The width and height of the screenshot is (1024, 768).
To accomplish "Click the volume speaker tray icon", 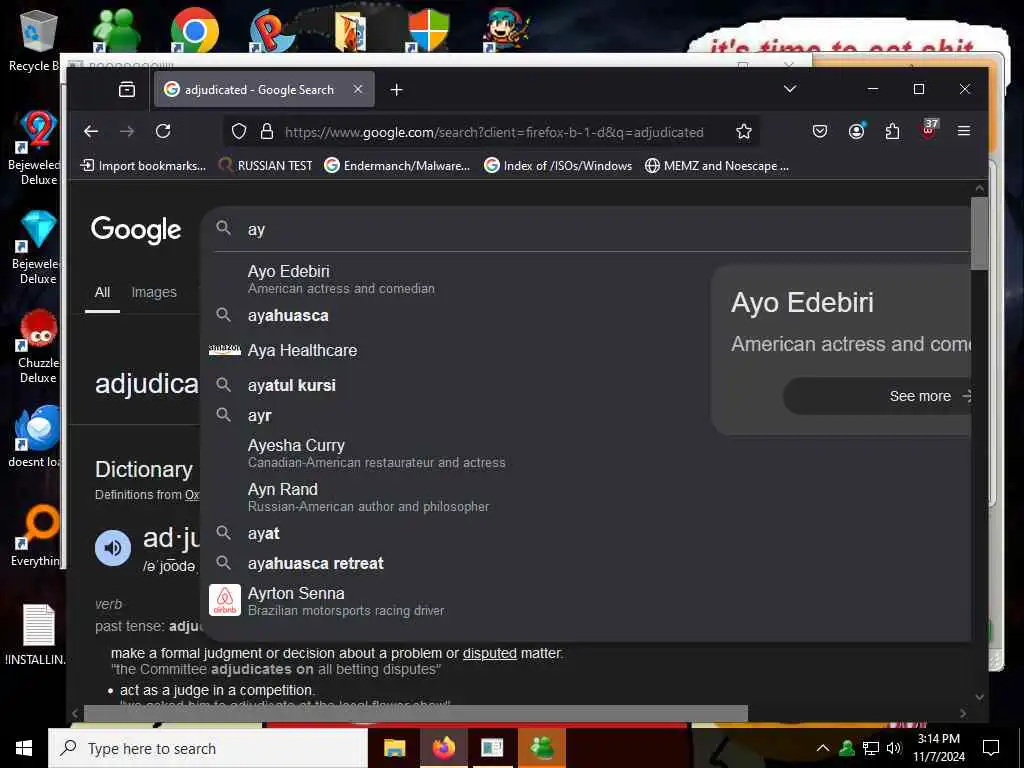I will (893, 748).
